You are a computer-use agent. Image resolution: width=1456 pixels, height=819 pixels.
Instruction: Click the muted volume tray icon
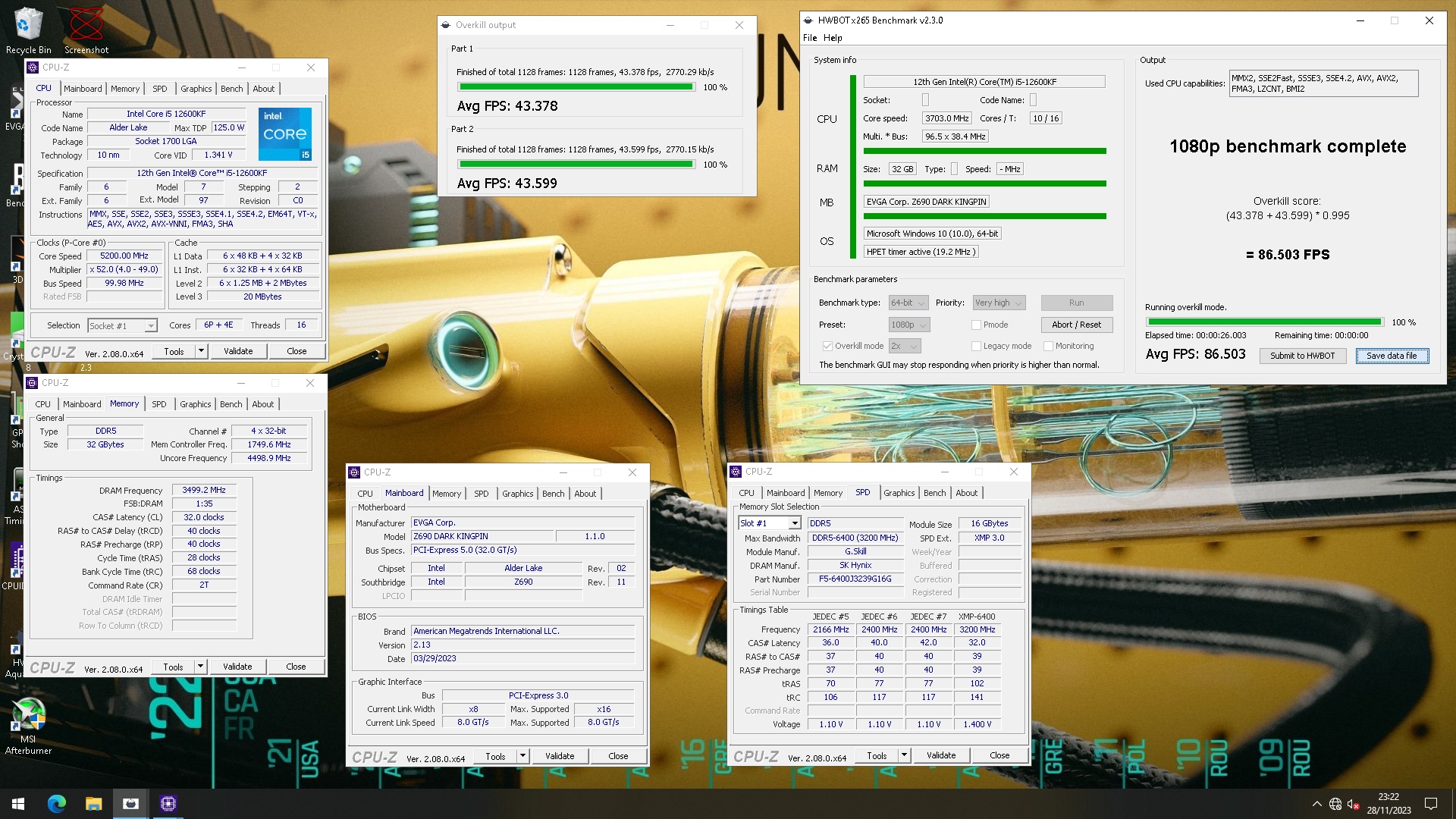tap(1354, 804)
